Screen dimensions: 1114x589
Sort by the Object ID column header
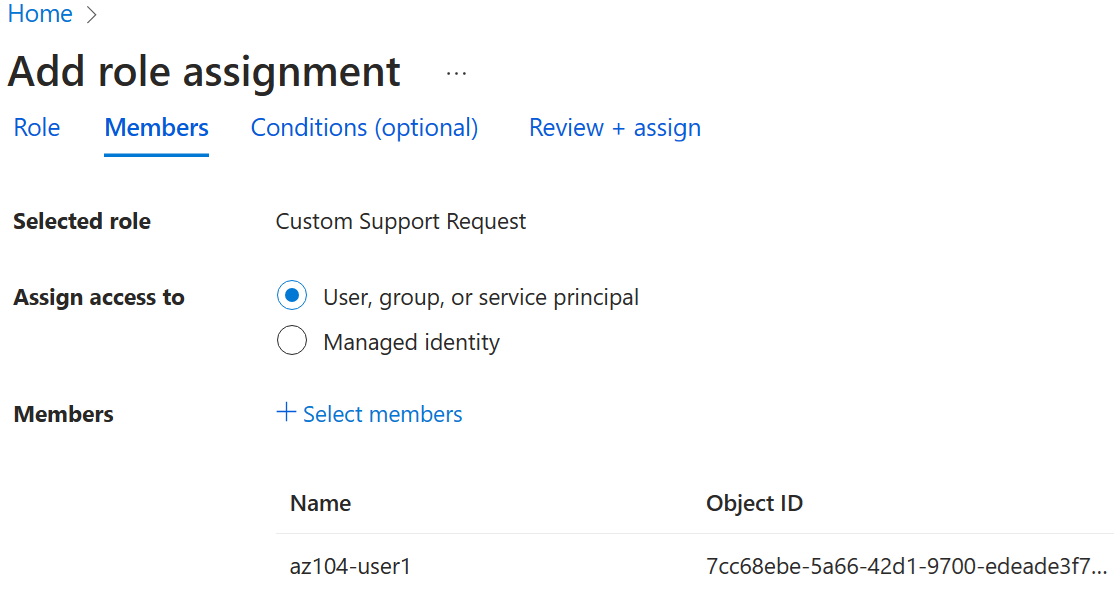pyautogui.click(x=754, y=503)
